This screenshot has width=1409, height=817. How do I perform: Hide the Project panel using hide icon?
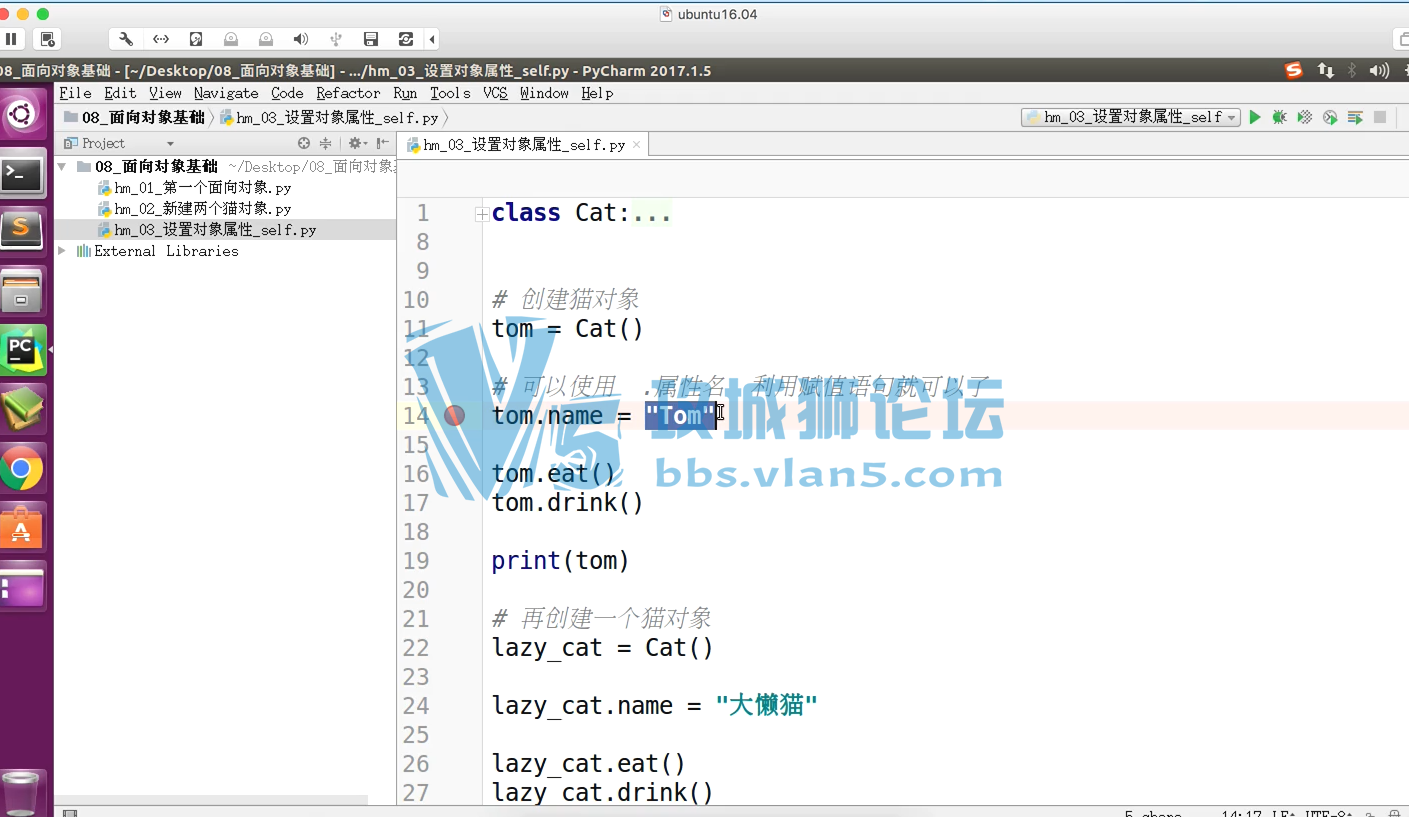click(x=383, y=143)
